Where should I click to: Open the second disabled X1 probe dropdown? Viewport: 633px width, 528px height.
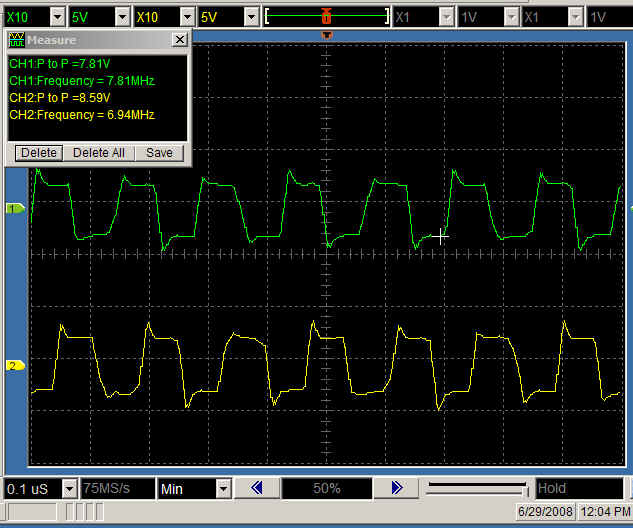pyautogui.click(x=576, y=17)
